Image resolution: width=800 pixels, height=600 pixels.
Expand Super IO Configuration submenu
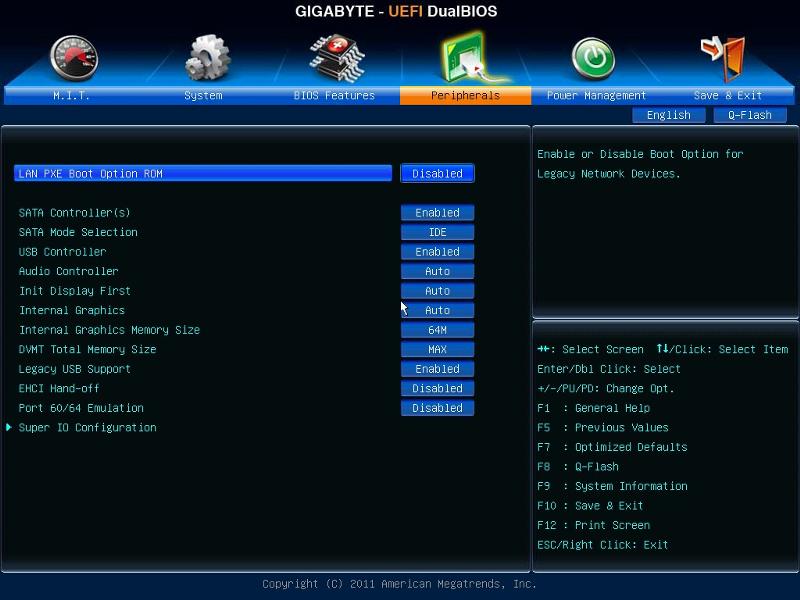click(87, 428)
